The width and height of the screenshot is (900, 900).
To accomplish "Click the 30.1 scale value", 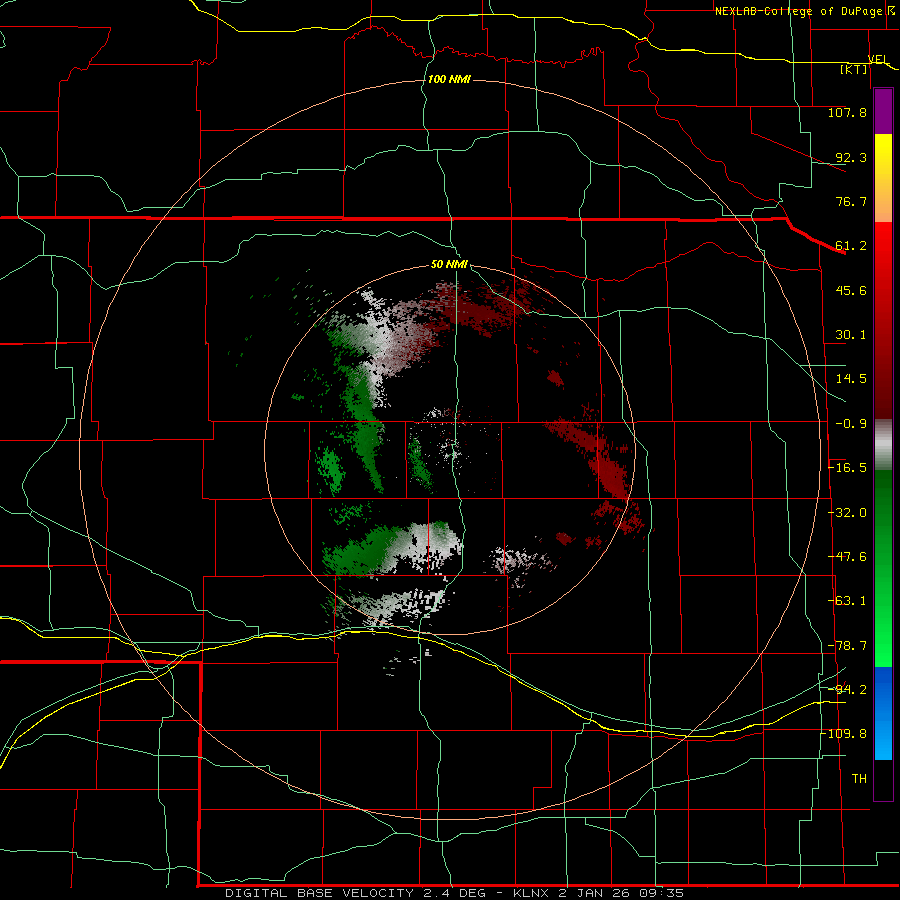I will (851, 335).
